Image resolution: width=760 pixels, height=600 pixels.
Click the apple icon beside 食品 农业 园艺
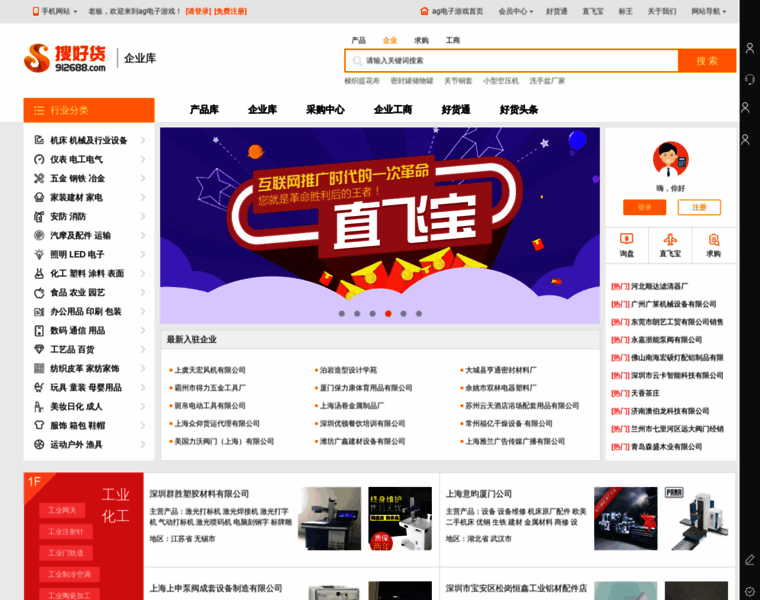pyautogui.click(x=39, y=293)
